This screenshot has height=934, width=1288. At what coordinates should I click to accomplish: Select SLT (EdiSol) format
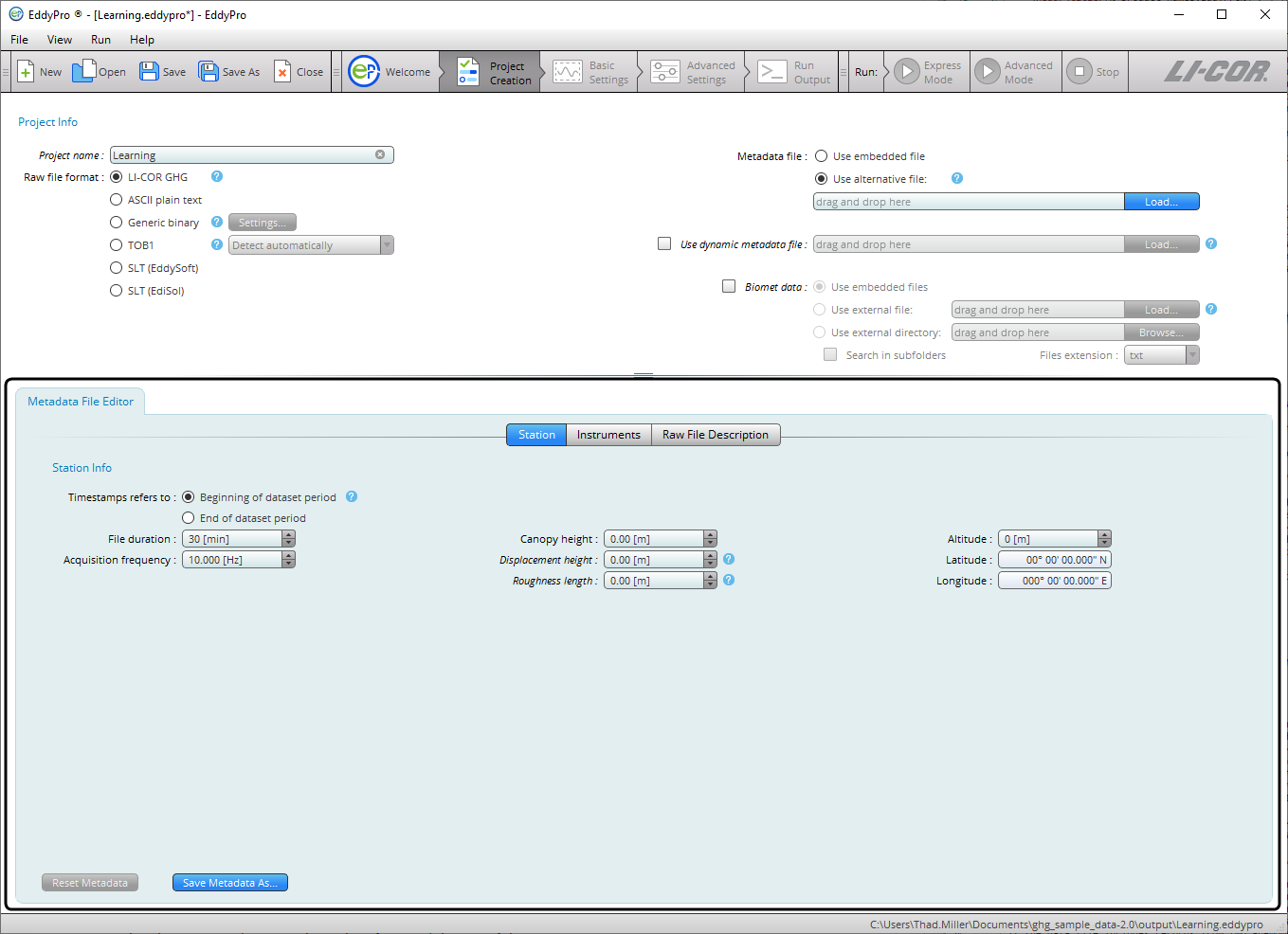pyautogui.click(x=117, y=291)
